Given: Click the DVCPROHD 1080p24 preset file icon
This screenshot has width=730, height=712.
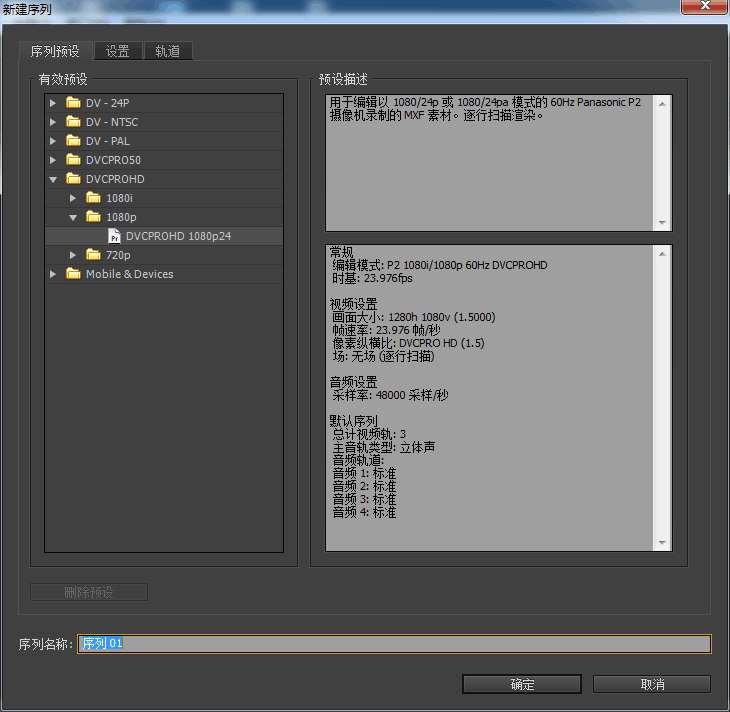Looking at the screenshot, I should click(x=114, y=236).
